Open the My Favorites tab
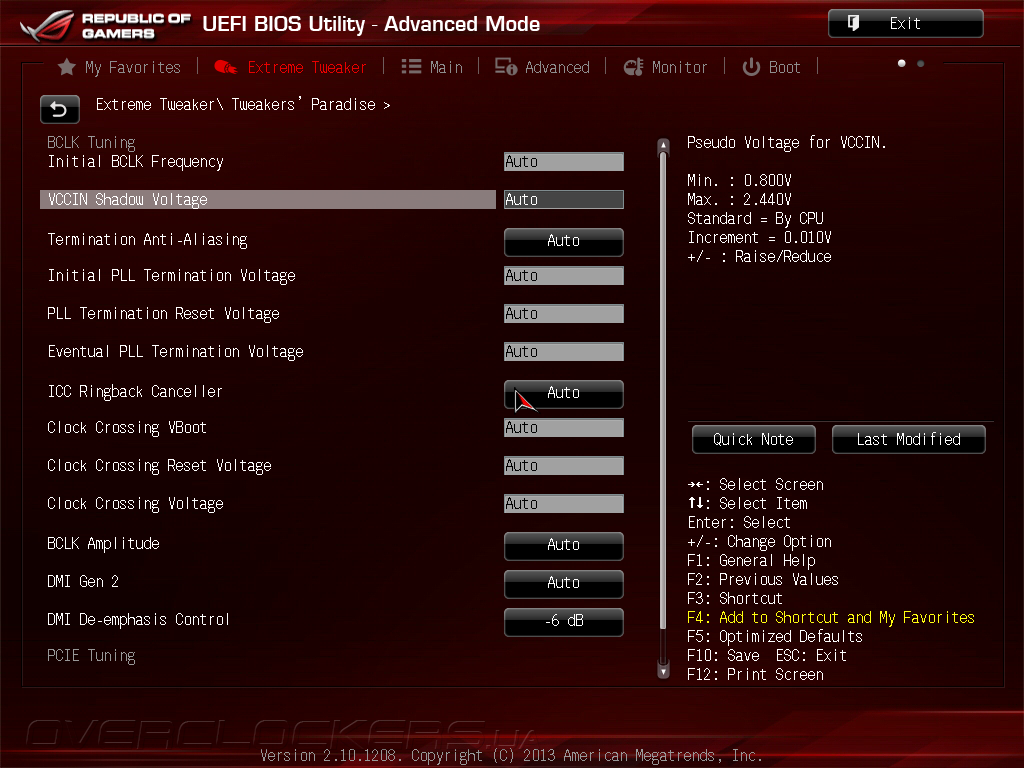 tap(119, 67)
